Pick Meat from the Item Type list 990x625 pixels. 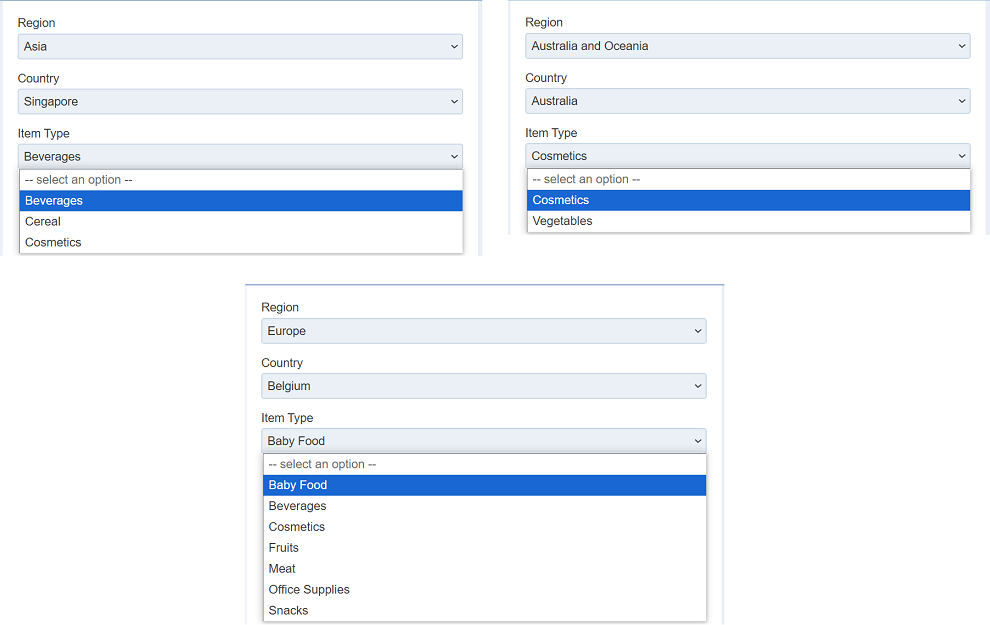tap(282, 569)
